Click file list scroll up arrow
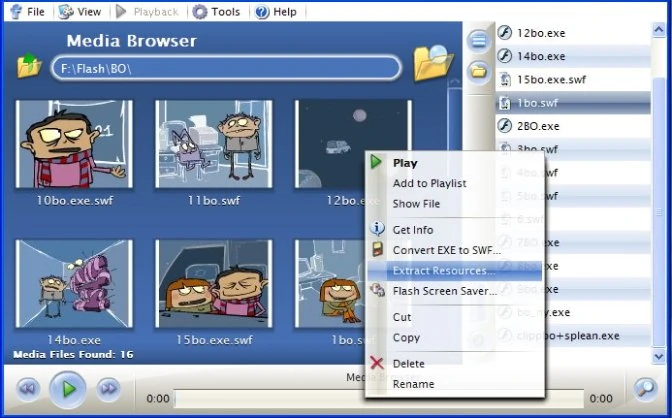This screenshot has height=418, width=672. point(658,30)
